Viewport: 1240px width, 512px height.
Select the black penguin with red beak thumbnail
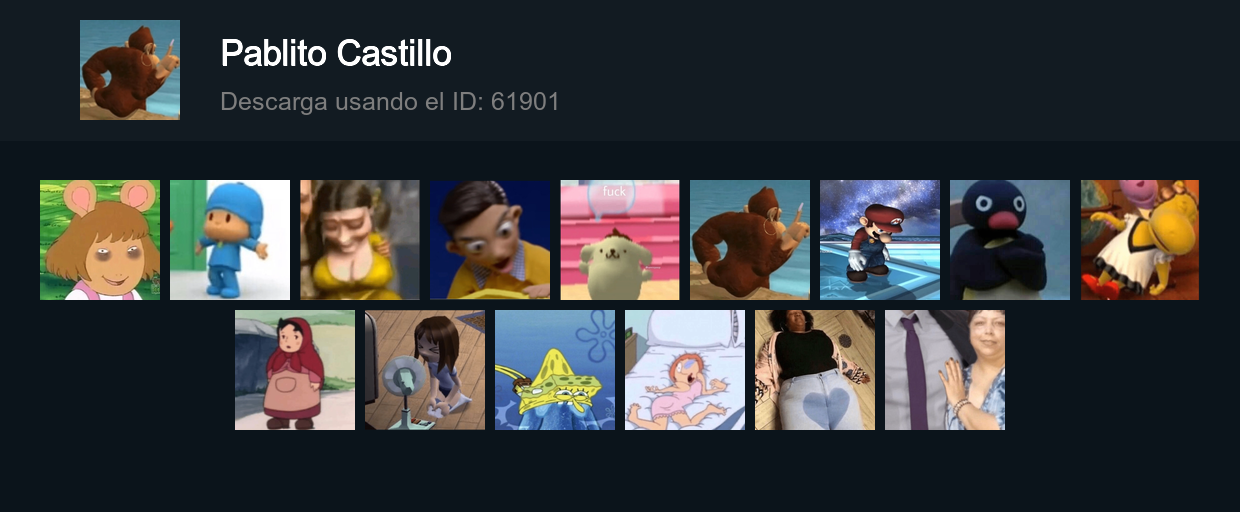click(x=1010, y=240)
